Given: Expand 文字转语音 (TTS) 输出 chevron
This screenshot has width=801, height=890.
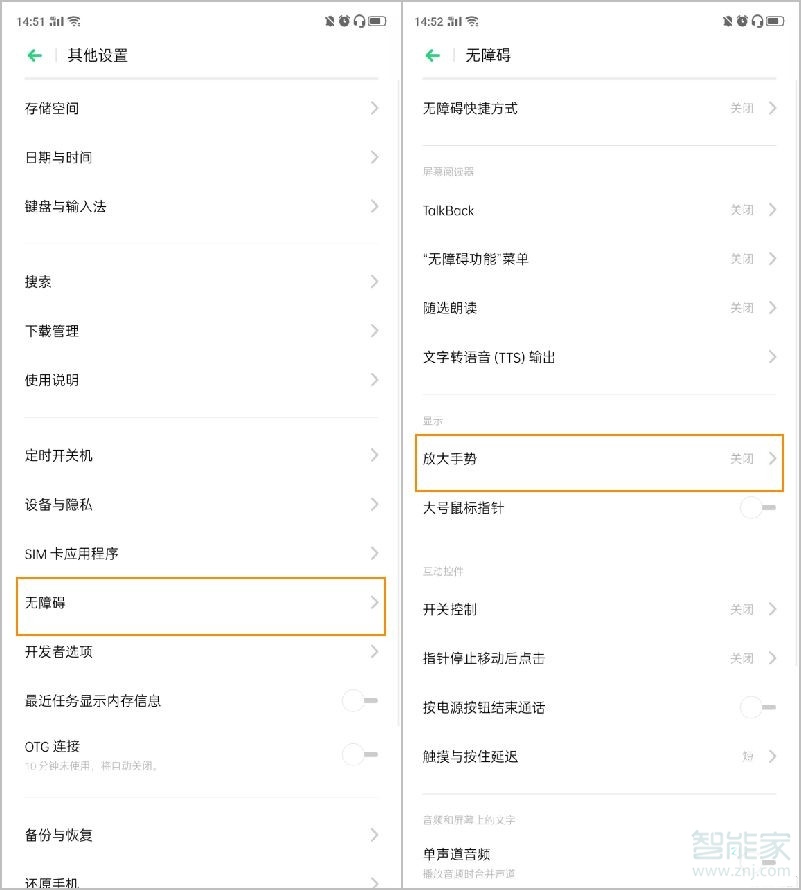Looking at the screenshot, I should click(x=772, y=357).
